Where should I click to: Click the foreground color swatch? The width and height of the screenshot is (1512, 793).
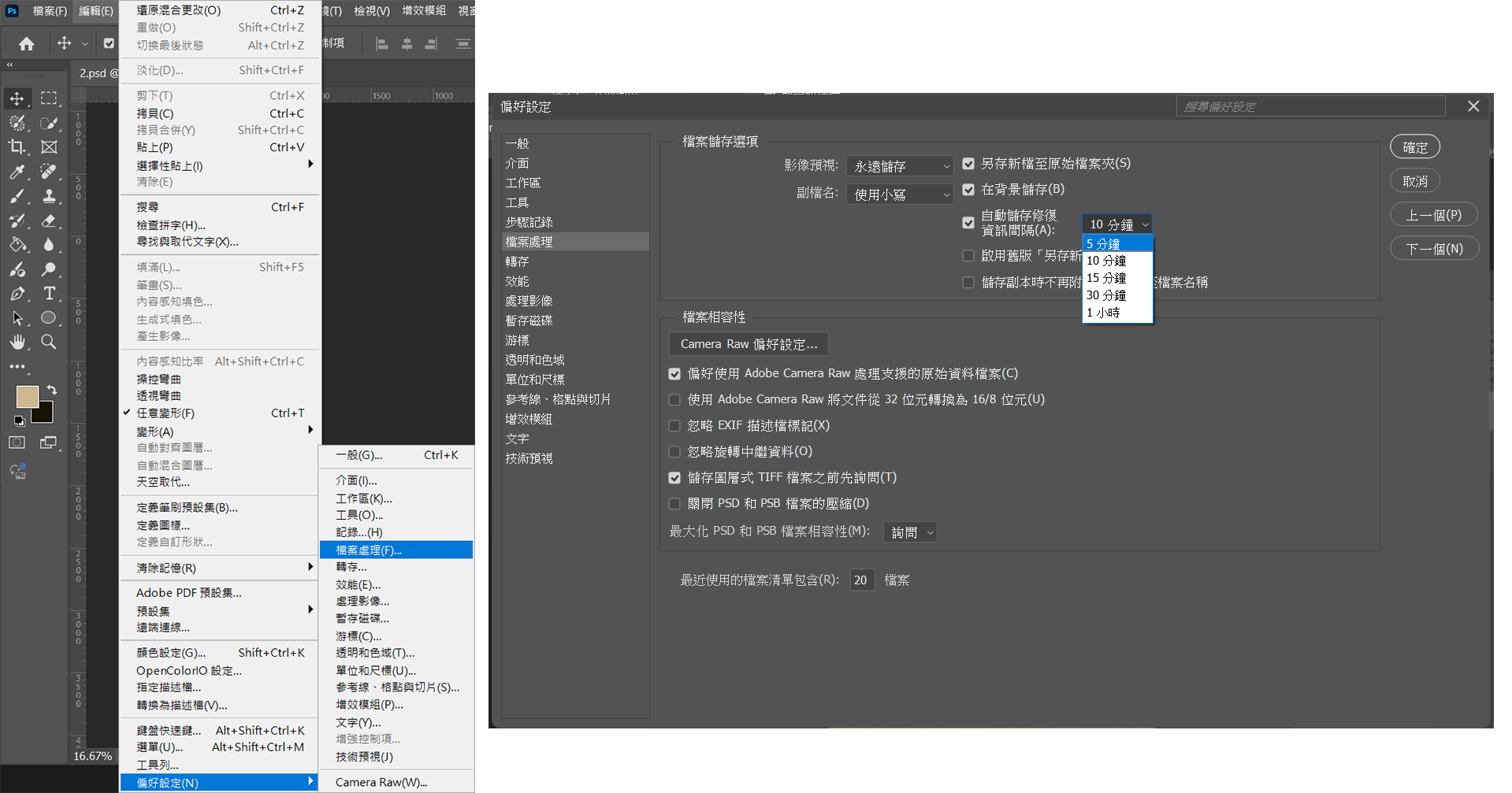27,396
